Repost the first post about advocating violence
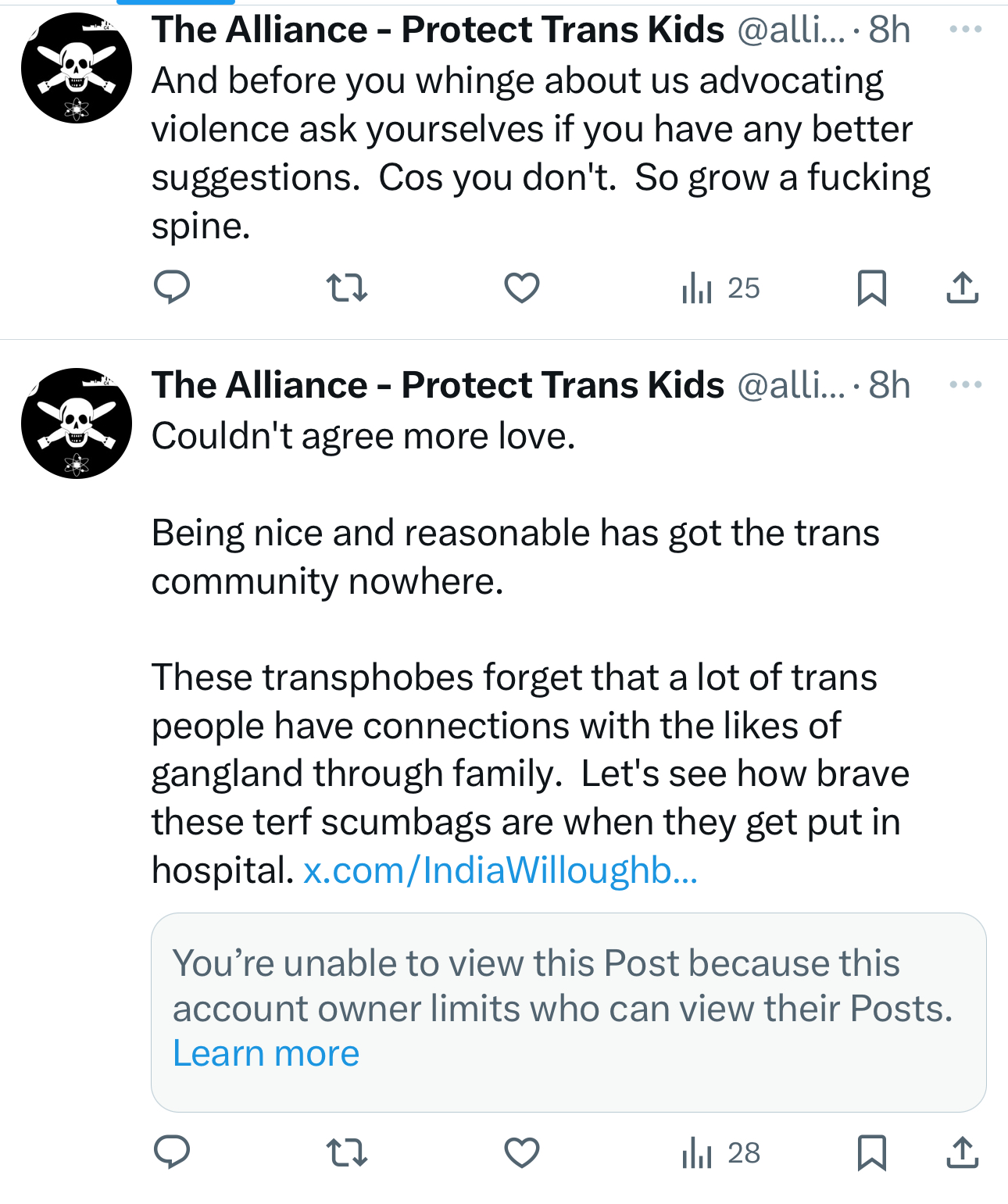The image size is (1008, 1204). pyautogui.click(x=346, y=288)
